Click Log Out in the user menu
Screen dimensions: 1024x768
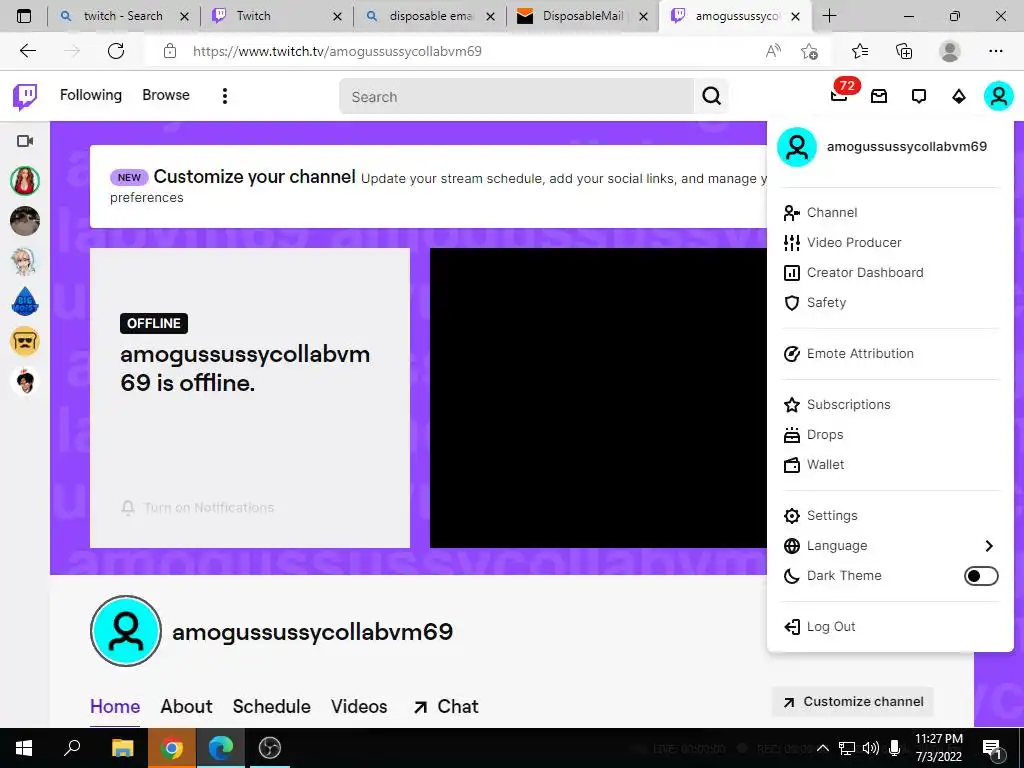coord(891,626)
